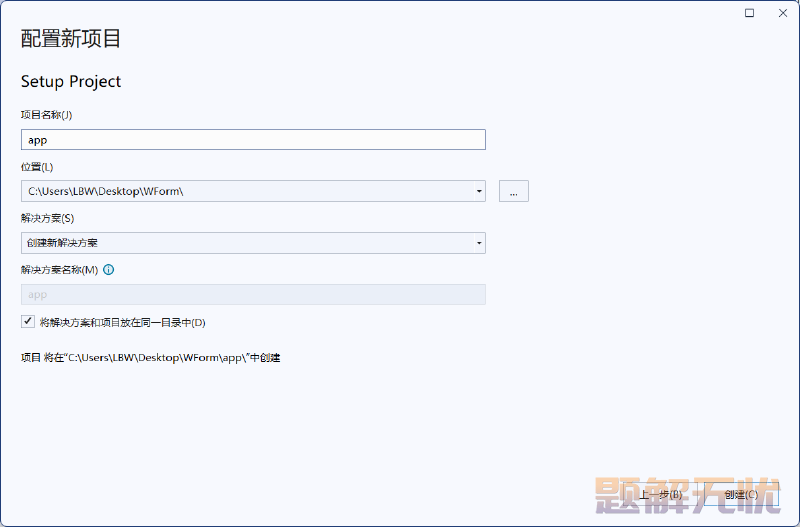Click the 解决方案名称(M) label

coord(60,269)
